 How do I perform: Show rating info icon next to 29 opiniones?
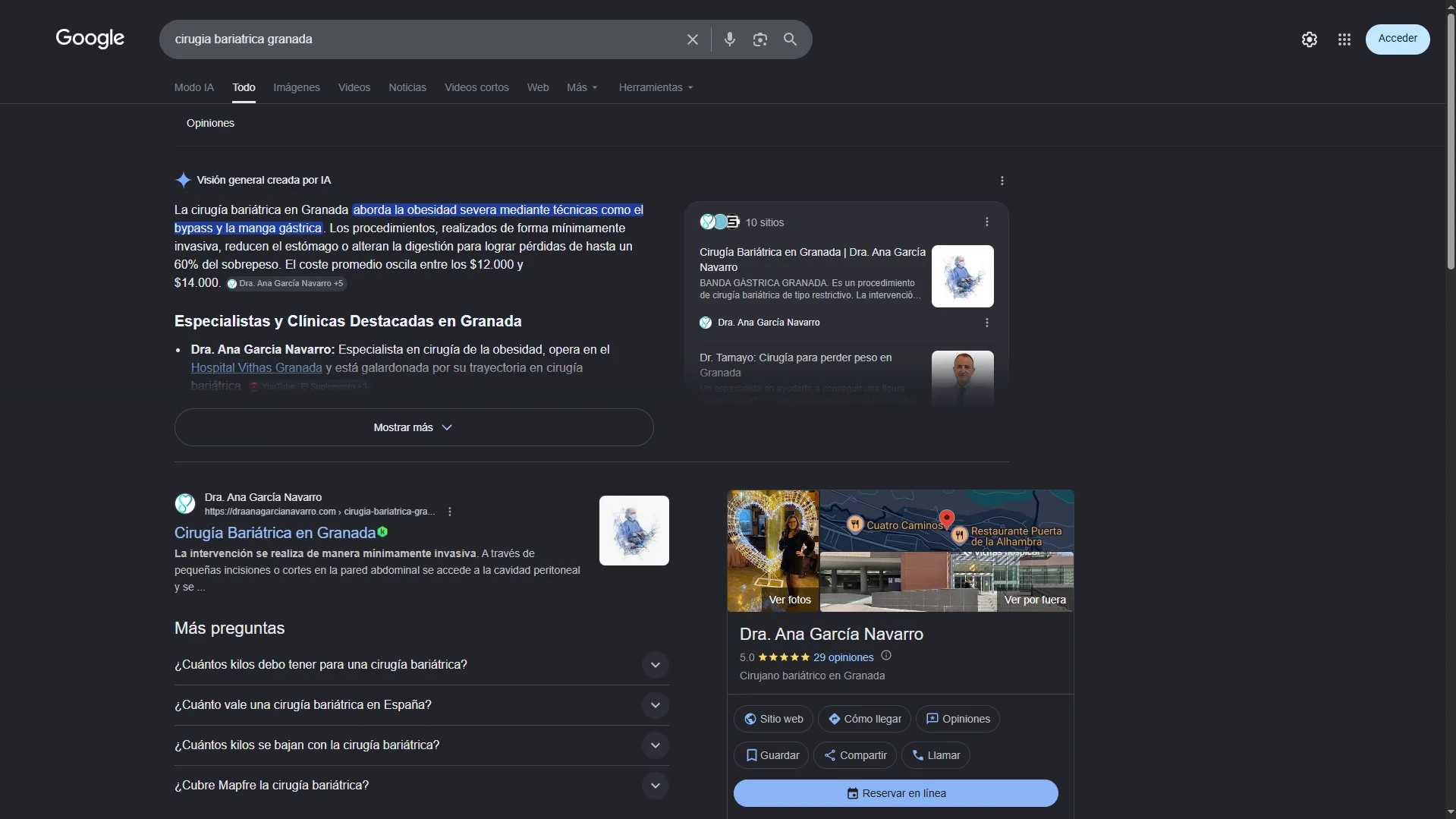(885, 656)
